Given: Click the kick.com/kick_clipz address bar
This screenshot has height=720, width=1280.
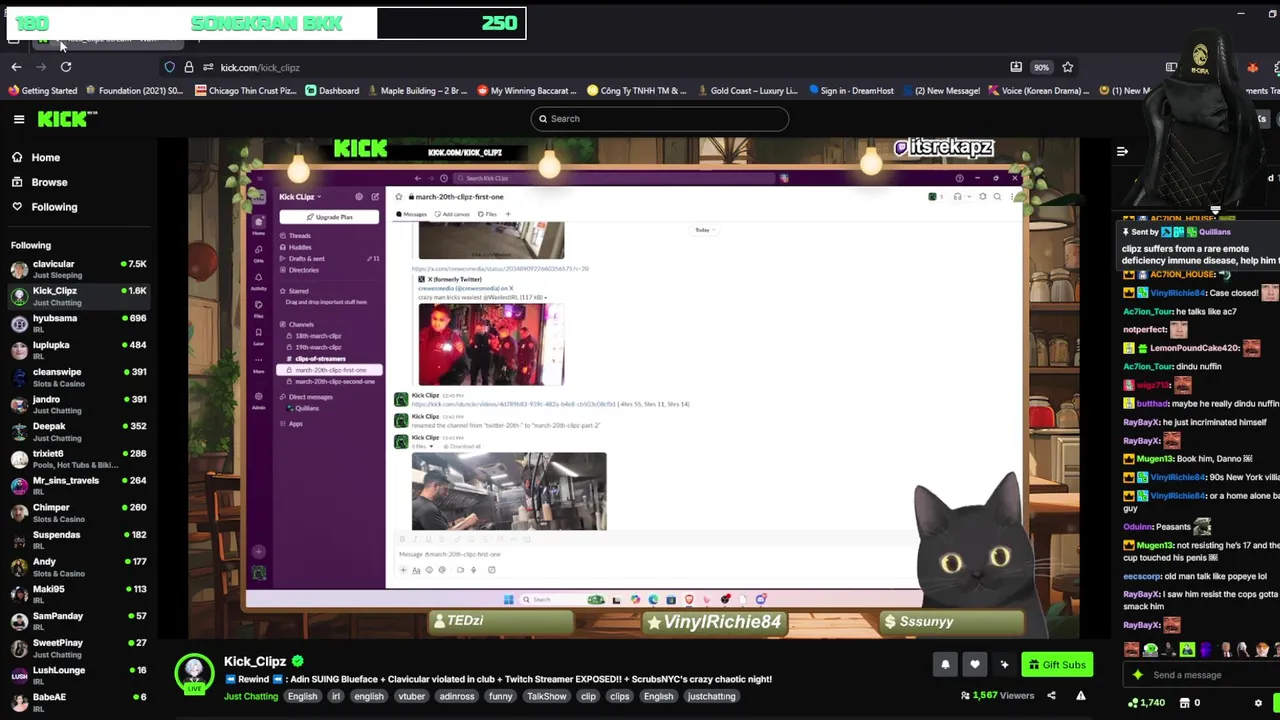Looking at the screenshot, I should [600, 67].
